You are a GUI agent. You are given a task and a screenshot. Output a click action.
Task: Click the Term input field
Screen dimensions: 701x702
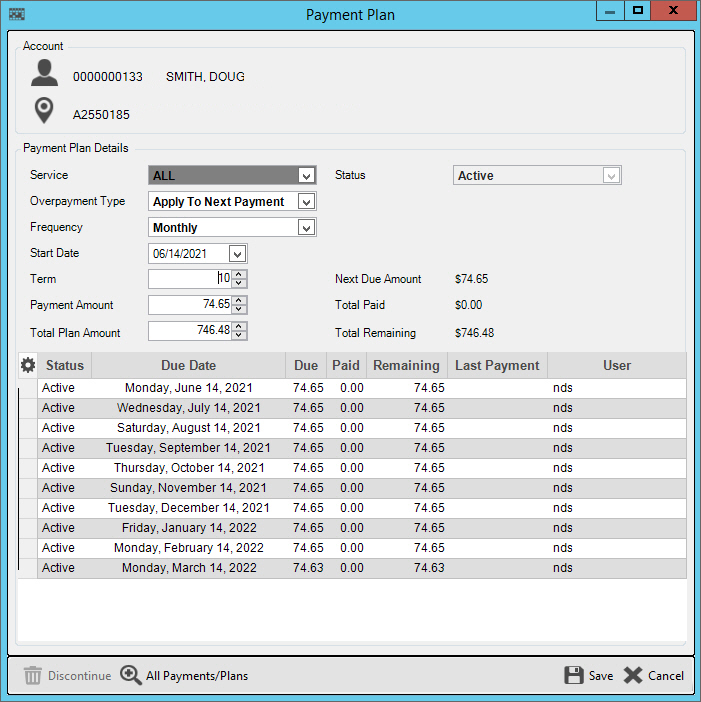(190, 279)
